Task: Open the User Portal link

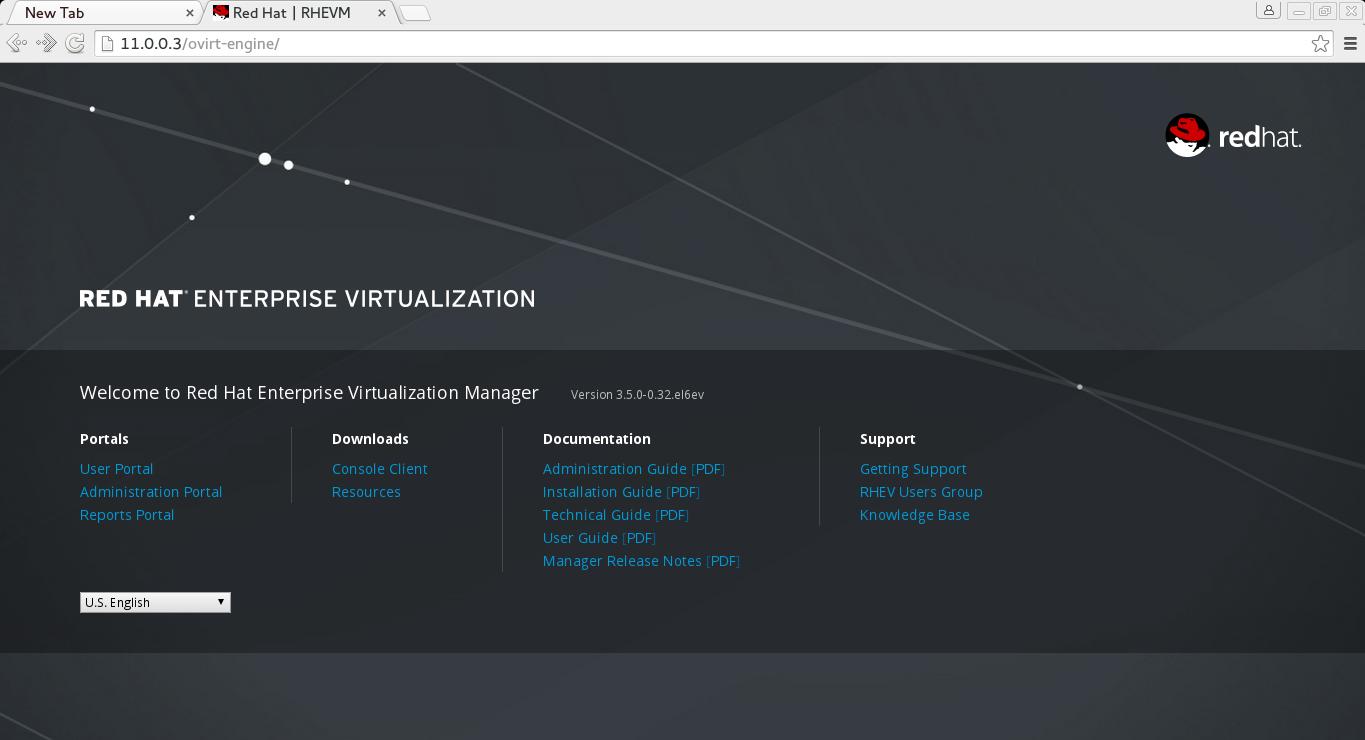Action: click(x=117, y=469)
